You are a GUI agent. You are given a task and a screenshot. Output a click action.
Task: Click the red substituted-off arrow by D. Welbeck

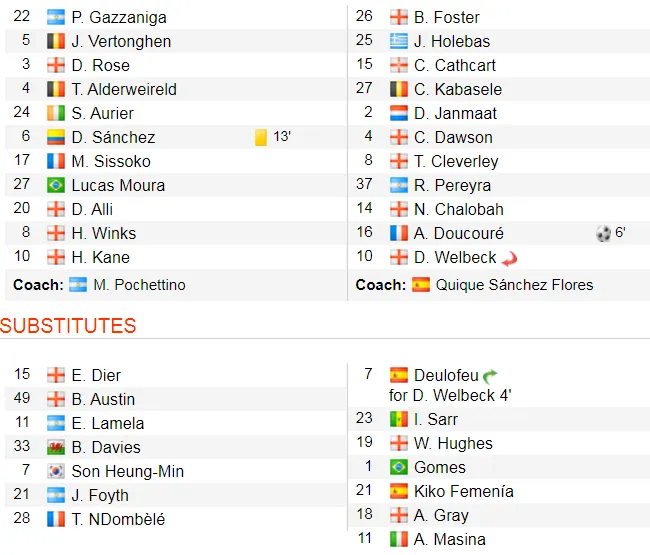point(511,258)
